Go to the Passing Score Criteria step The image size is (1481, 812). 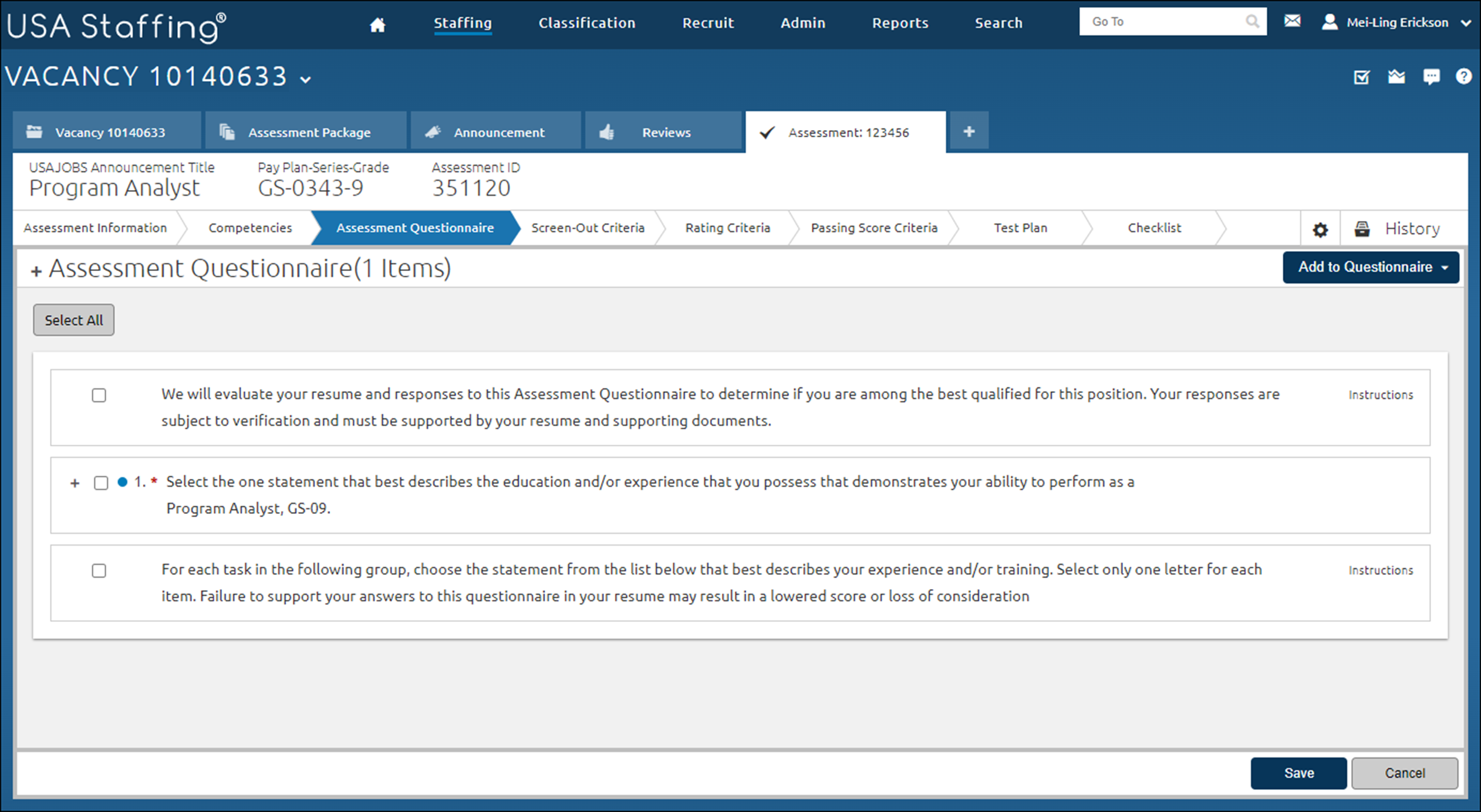click(x=874, y=228)
